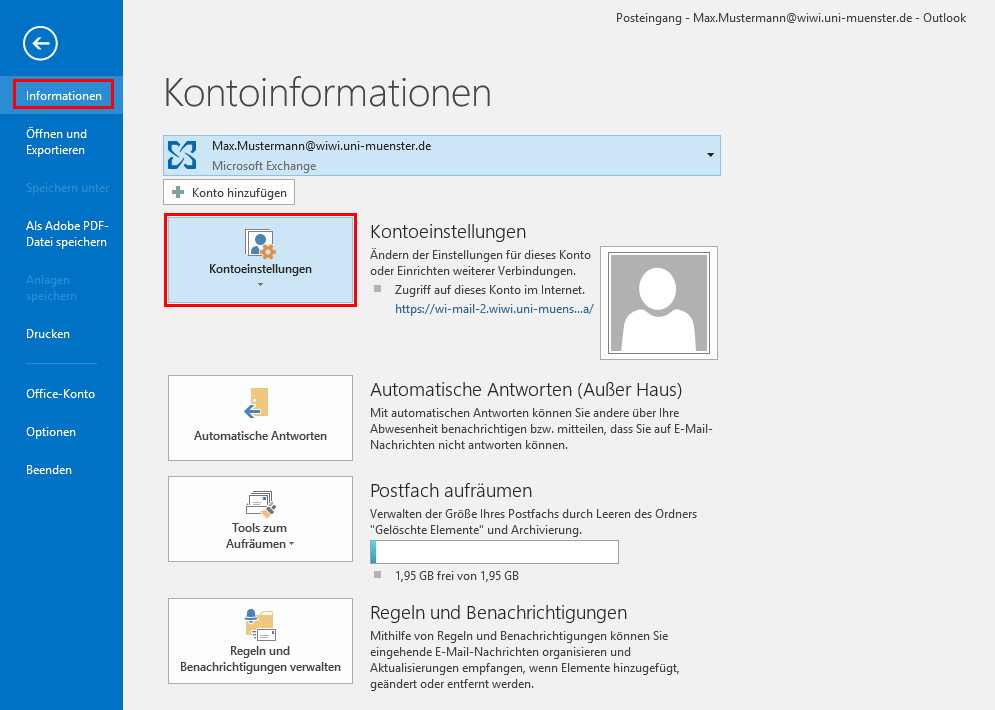Screen dimensions: 995x710
Task: Click the Kontoeinstellungen person-gear icon
Action: click(x=260, y=244)
